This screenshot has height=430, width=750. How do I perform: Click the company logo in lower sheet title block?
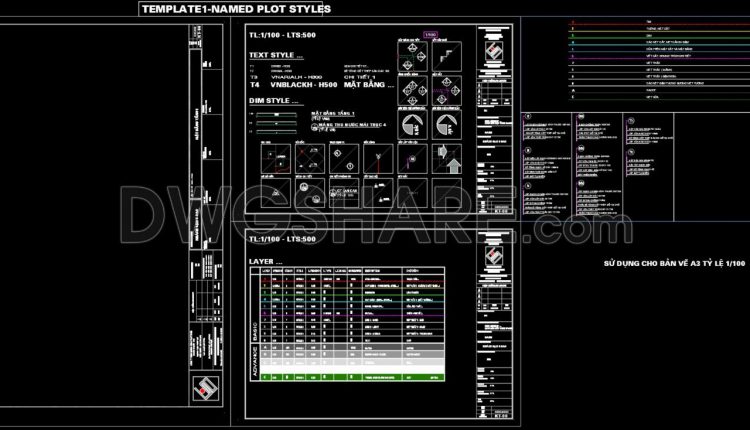pos(494,255)
